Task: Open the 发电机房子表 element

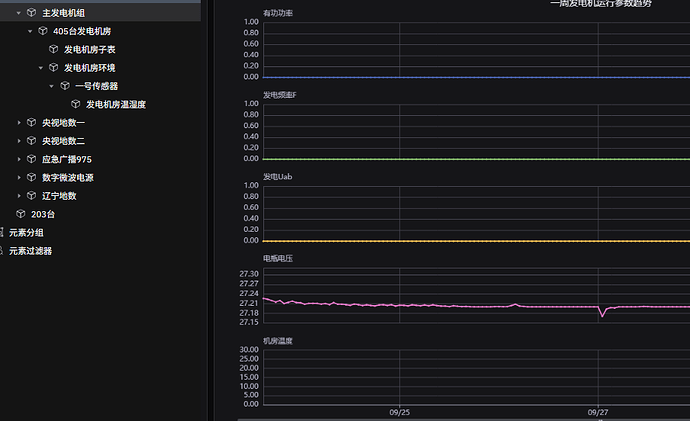Action: pyautogui.click(x=90, y=50)
